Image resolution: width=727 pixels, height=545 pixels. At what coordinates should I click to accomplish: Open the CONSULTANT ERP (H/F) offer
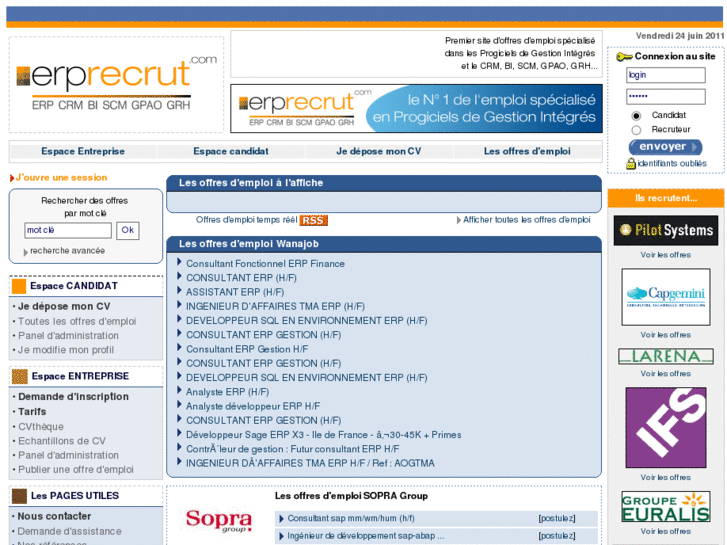(x=241, y=278)
